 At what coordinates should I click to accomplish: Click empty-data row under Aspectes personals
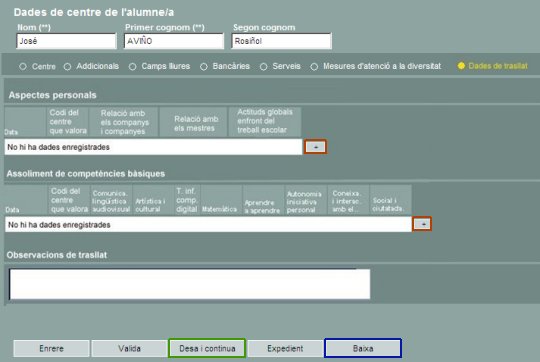153,147
